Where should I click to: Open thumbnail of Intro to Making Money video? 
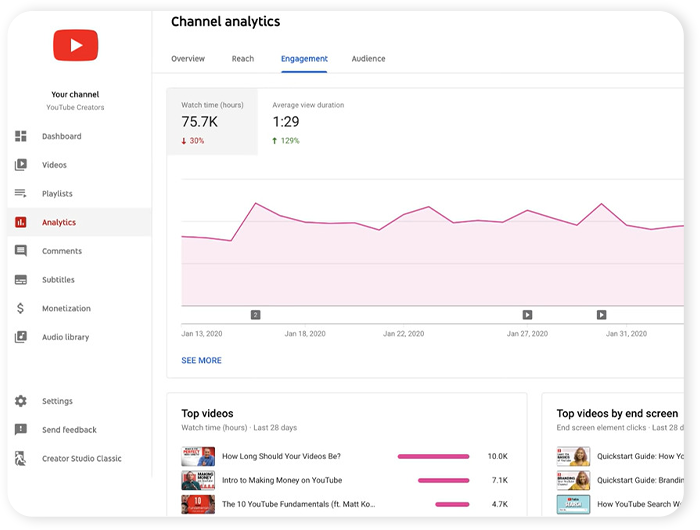pos(198,480)
